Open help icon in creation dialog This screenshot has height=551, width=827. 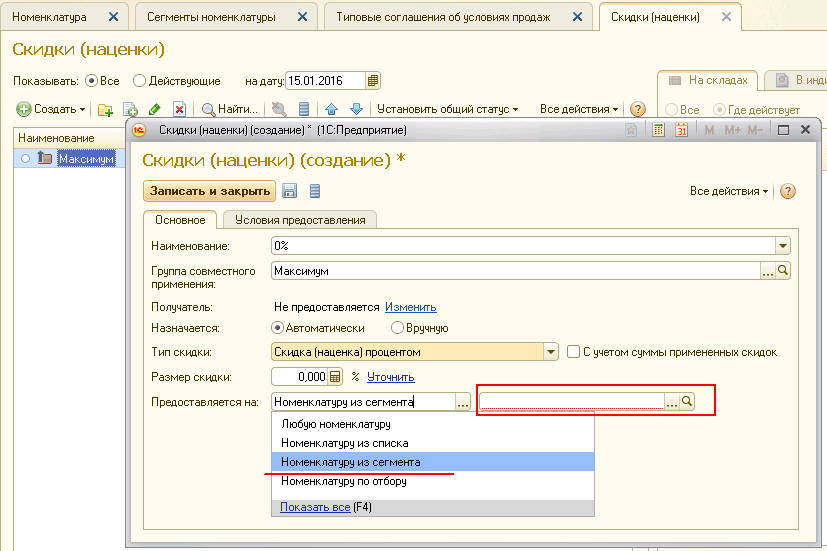click(x=787, y=191)
